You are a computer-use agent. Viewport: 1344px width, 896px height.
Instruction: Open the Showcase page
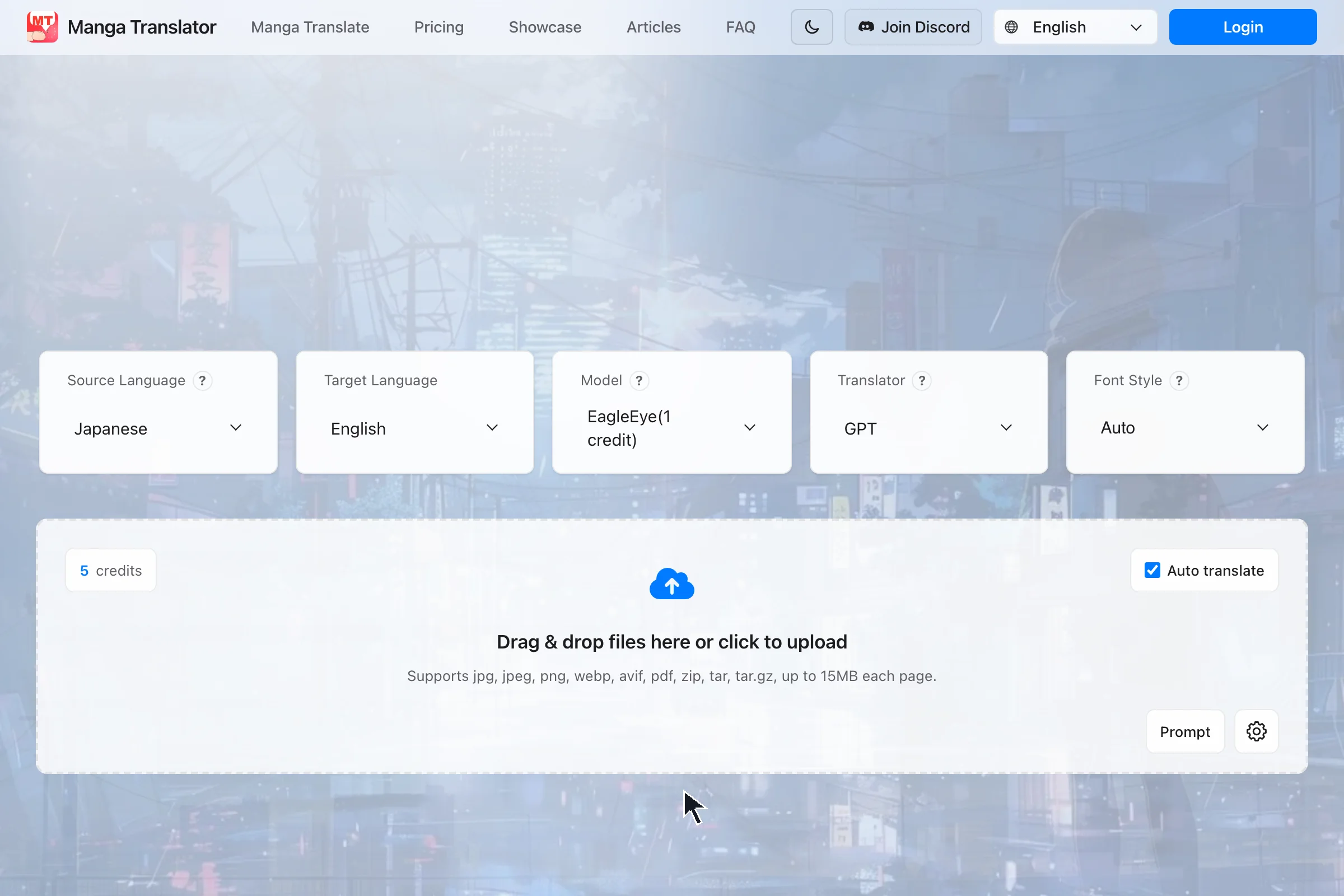coord(545,27)
